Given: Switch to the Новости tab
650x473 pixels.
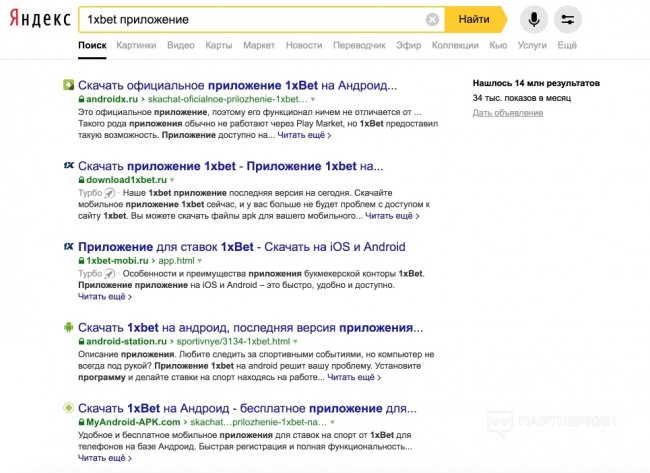Looking at the screenshot, I should 303,46.
